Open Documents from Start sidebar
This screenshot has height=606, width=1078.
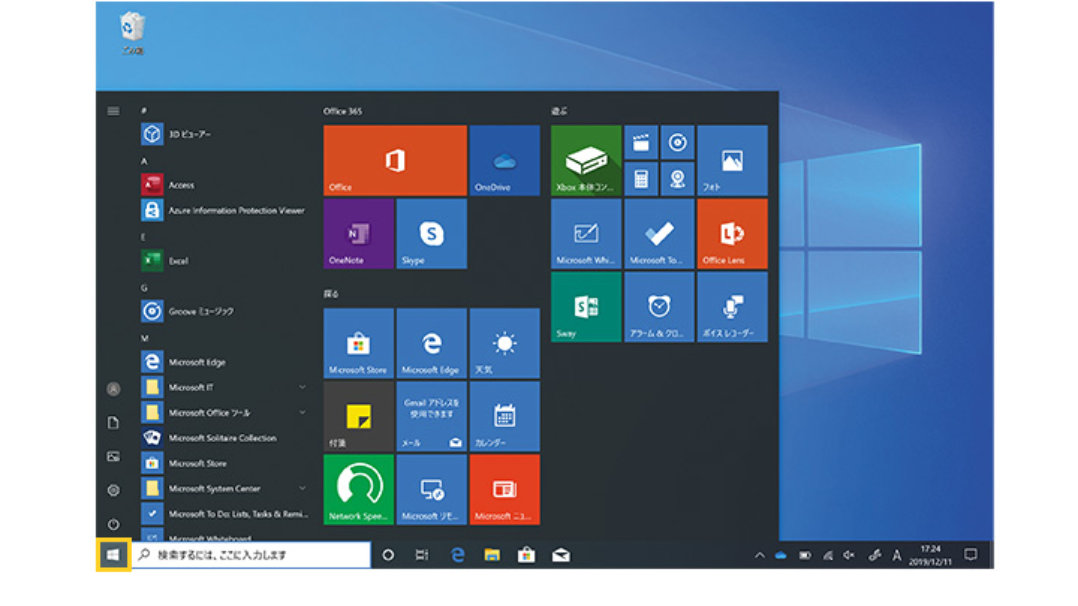tap(113, 423)
